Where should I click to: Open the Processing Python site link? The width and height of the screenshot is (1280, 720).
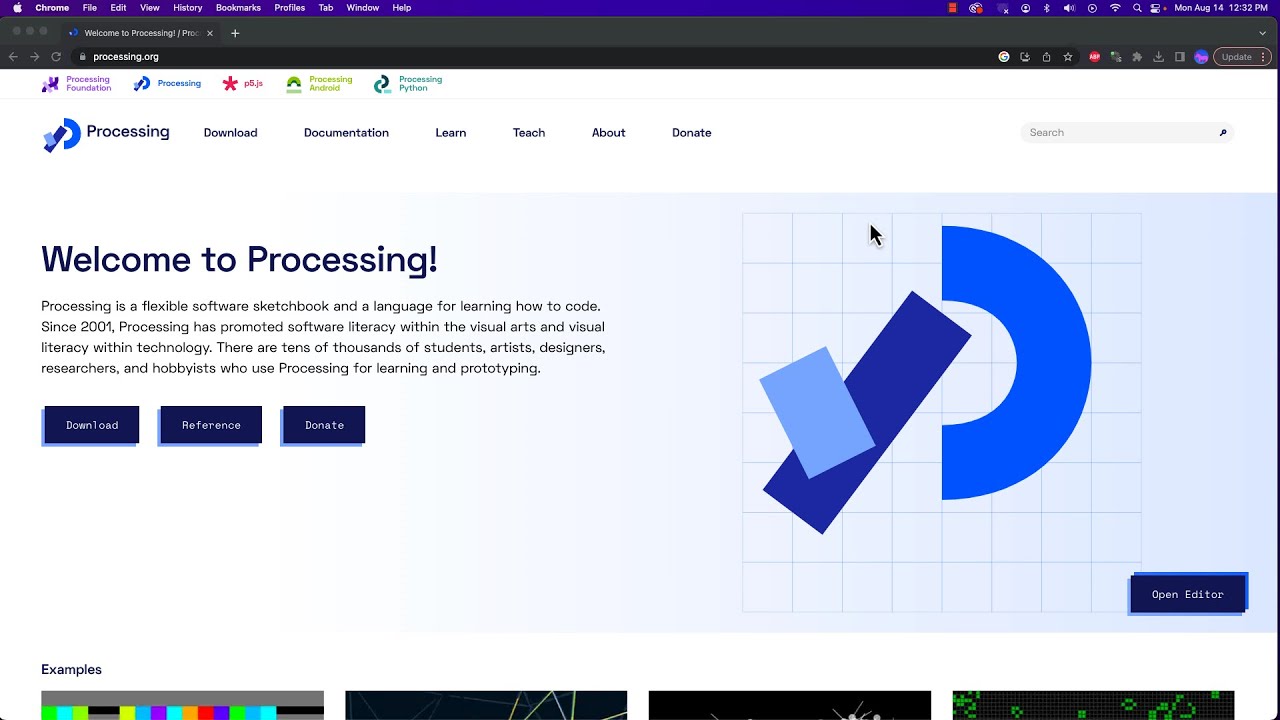coord(408,84)
